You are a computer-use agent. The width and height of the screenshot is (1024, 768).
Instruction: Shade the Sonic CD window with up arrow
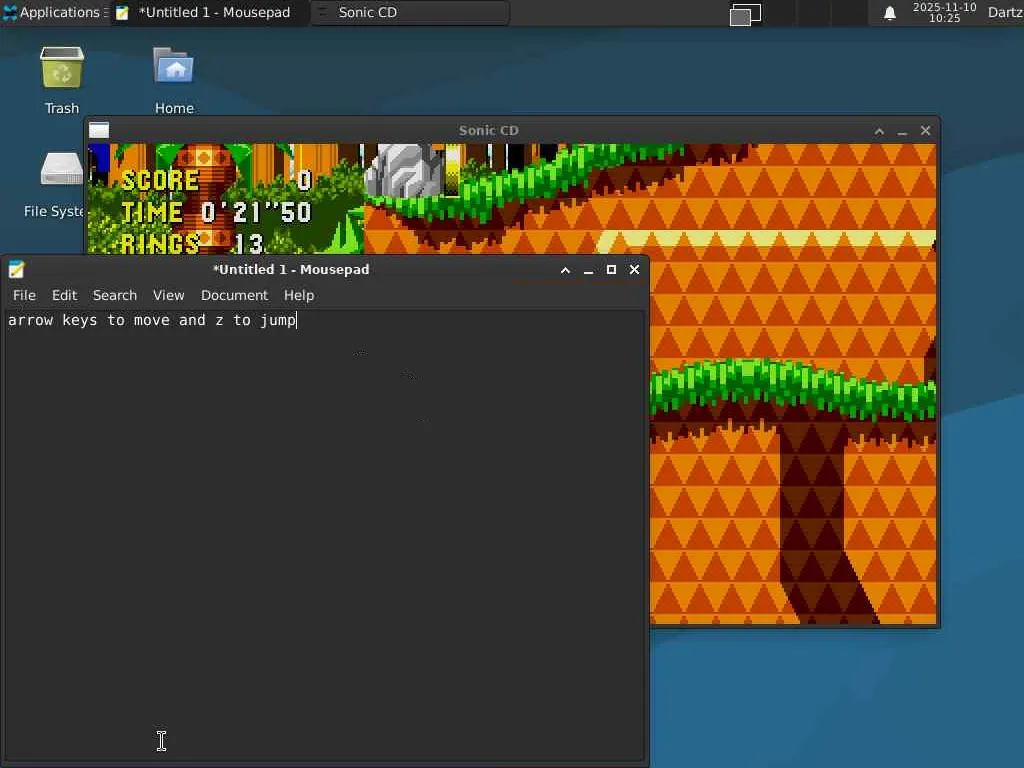point(880,131)
